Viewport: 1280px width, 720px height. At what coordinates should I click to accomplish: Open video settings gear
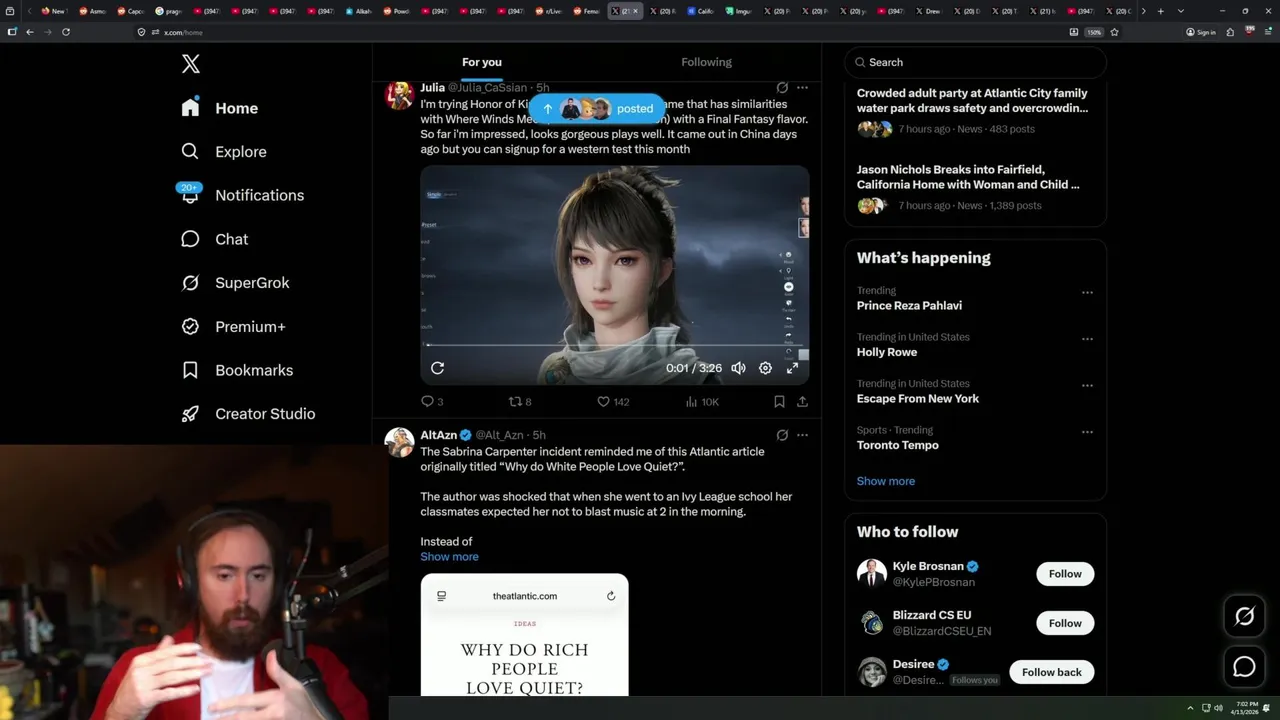[765, 368]
